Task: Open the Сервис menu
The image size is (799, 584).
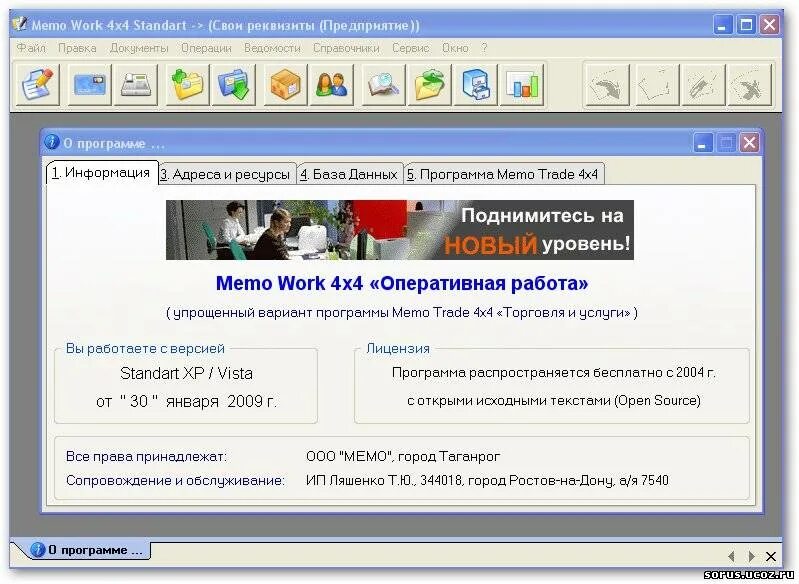Action: click(411, 48)
